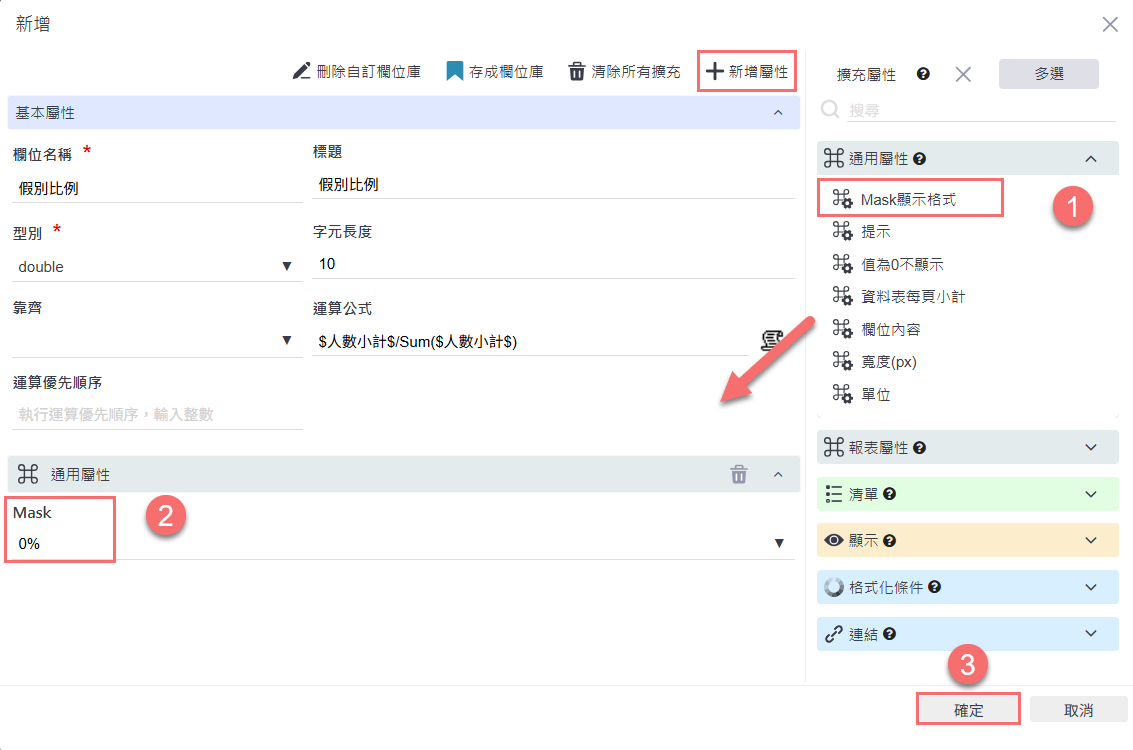Open the formula editor icon beside 運算公式

[770, 341]
